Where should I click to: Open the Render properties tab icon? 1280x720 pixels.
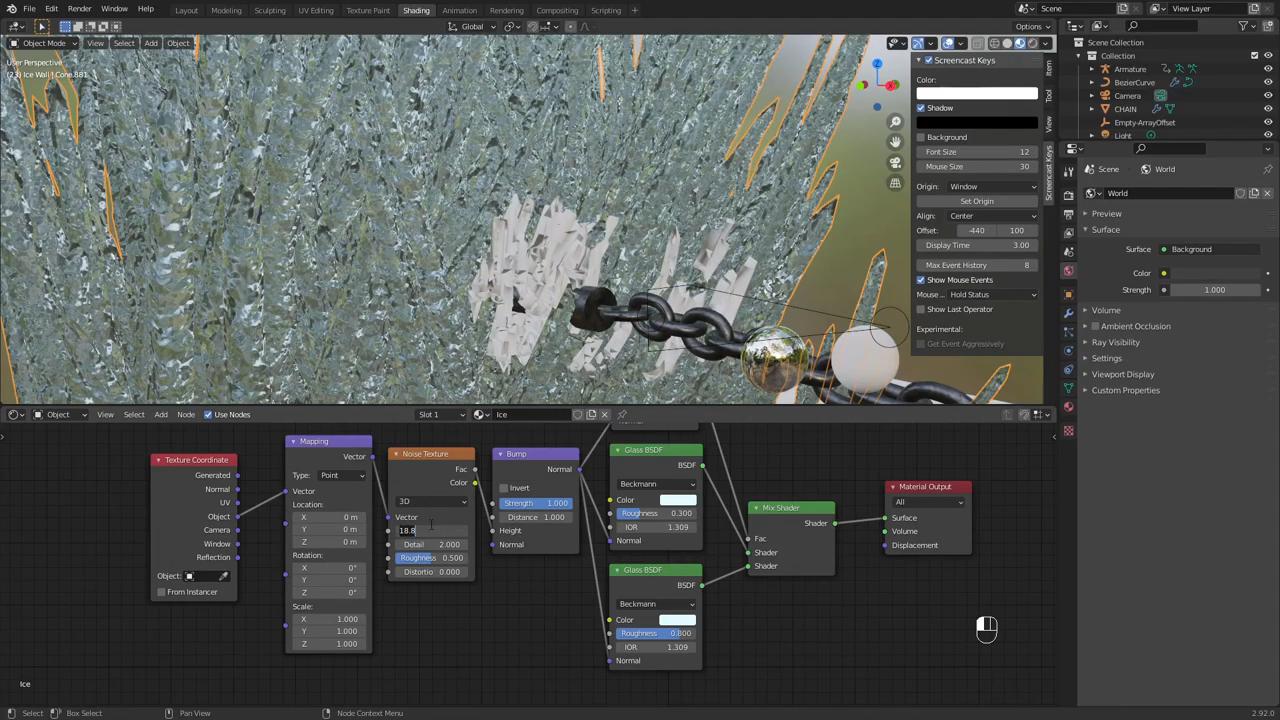(x=1068, y=194)
